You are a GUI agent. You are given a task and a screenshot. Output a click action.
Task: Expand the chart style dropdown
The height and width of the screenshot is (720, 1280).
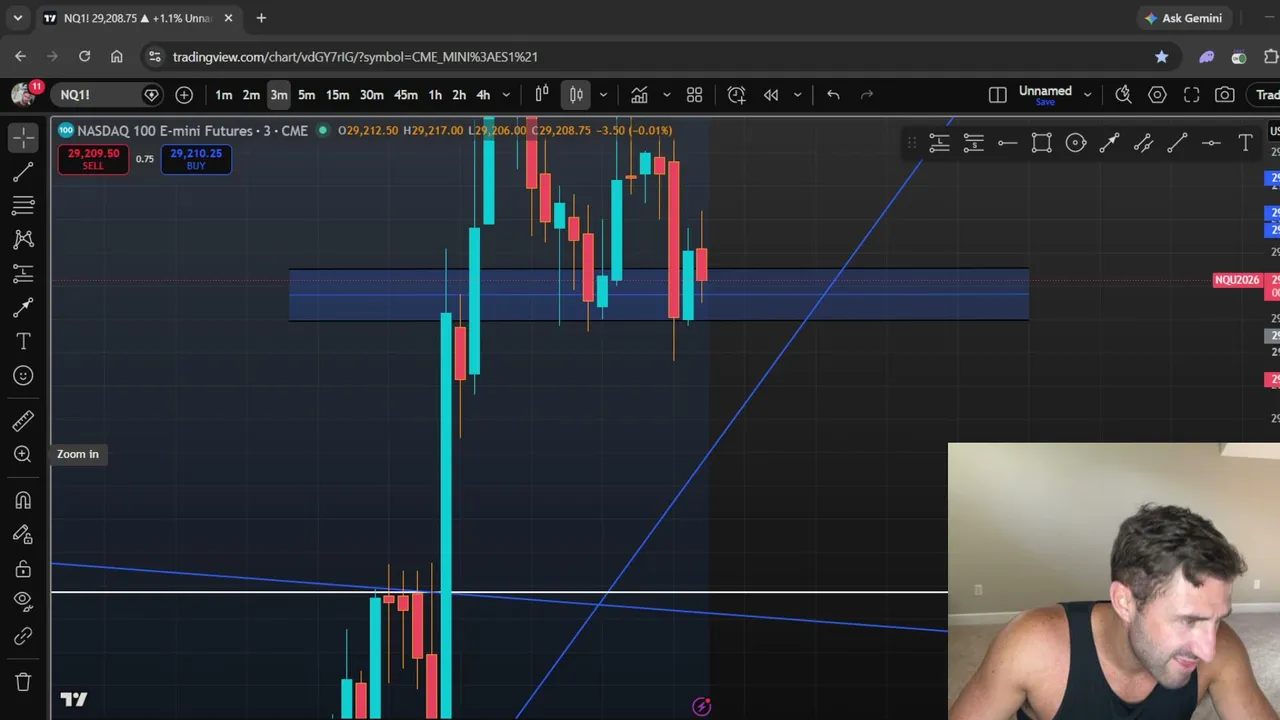(602, 95)
